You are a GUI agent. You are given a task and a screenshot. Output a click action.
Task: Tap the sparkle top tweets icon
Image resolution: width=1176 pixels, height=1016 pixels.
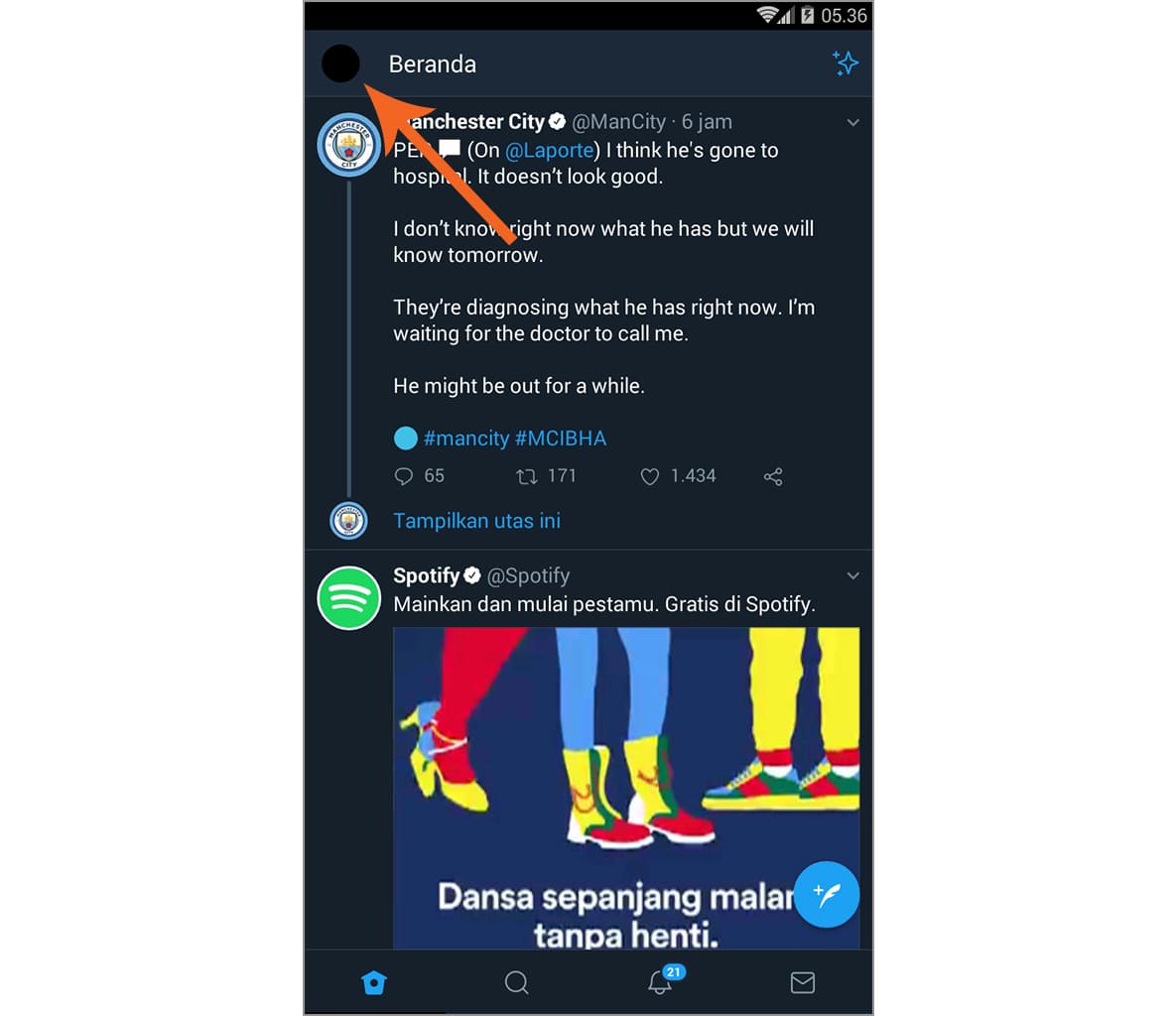coord(846,63)
